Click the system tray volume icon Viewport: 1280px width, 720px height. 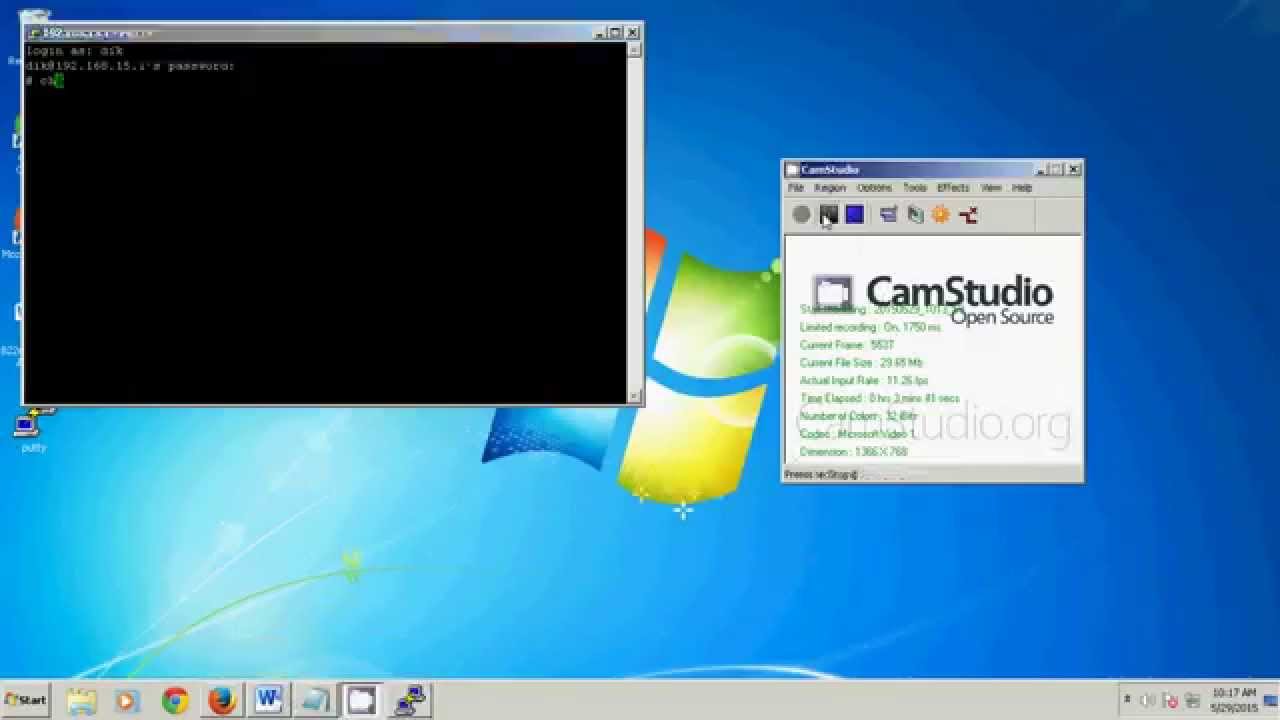click(1147, 700)
